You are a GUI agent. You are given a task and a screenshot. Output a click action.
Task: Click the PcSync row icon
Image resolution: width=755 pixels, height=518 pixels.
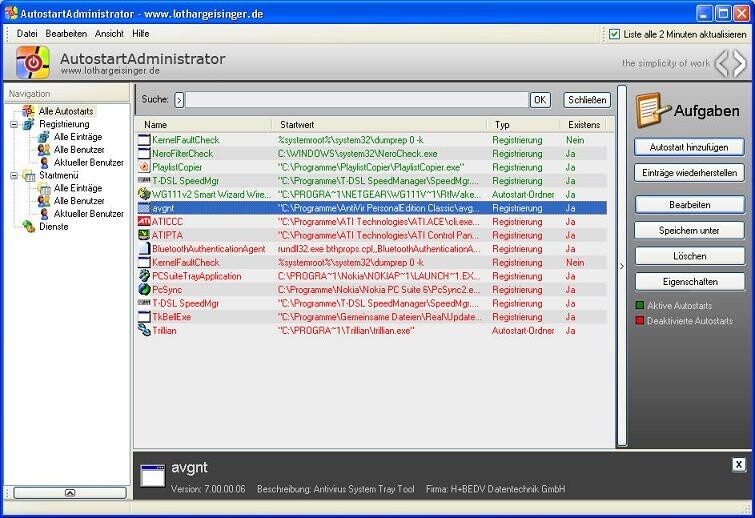tap(144, 289)
